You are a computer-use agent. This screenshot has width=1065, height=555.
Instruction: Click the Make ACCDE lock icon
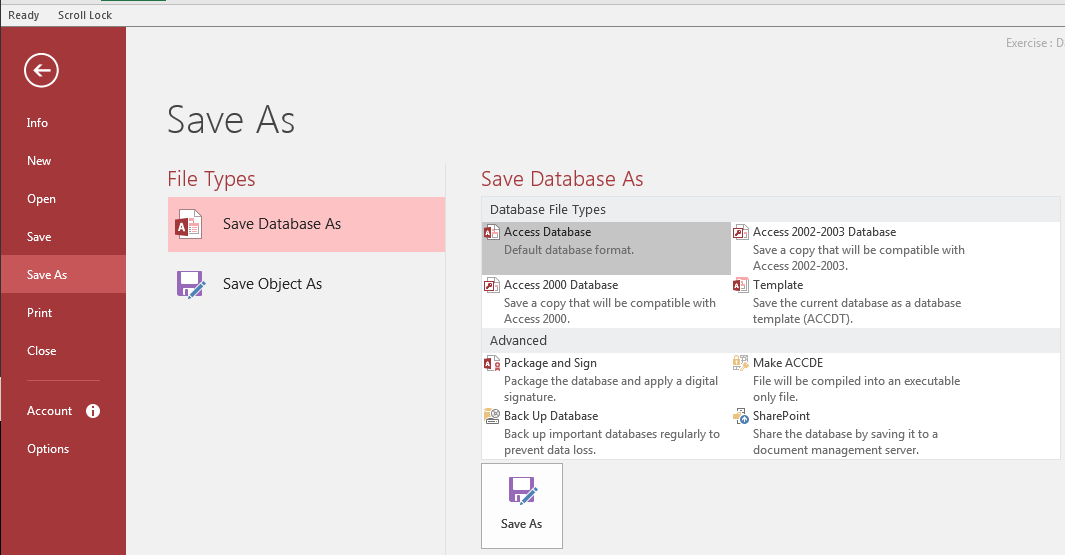point(740,363)
